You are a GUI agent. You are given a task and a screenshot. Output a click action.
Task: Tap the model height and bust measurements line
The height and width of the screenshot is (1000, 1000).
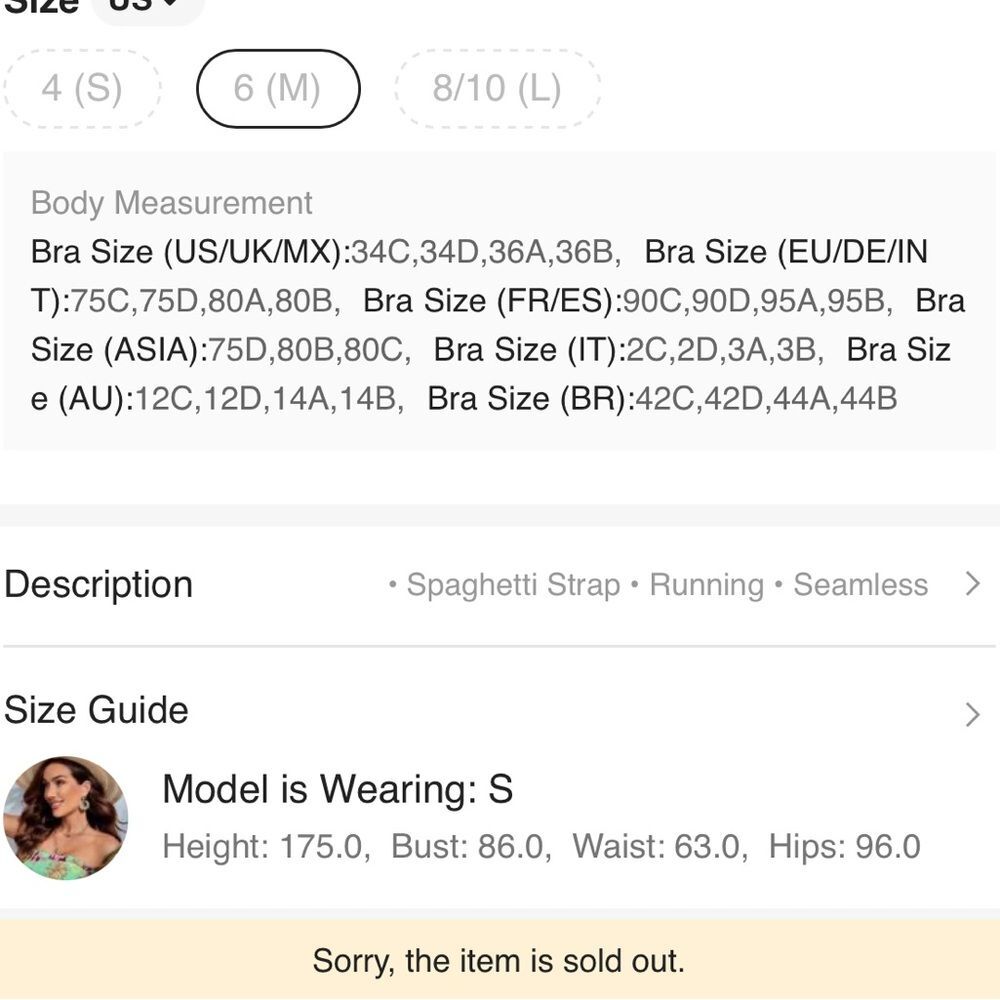[x=541, y=847]
